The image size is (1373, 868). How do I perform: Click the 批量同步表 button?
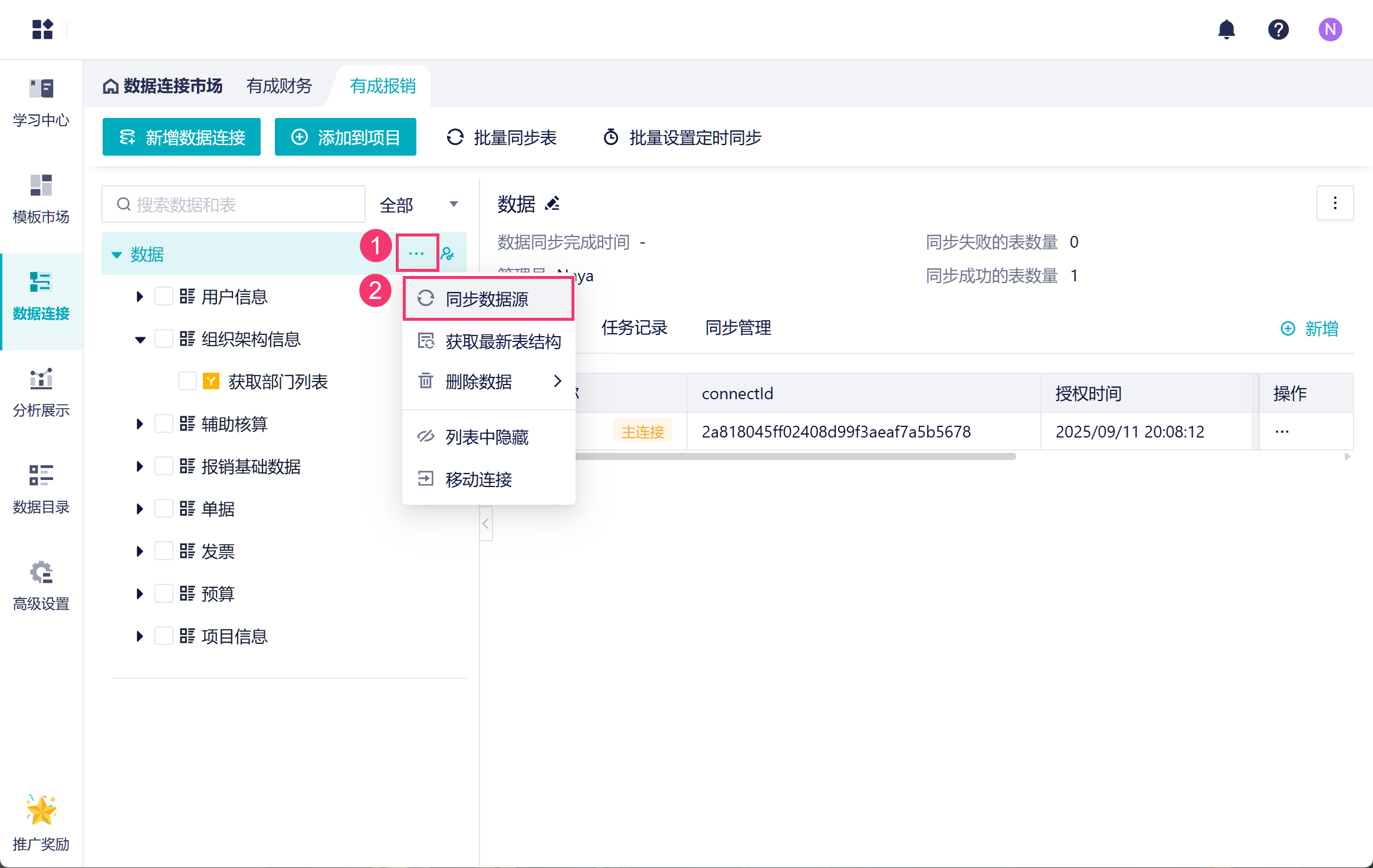pos(502,137)
